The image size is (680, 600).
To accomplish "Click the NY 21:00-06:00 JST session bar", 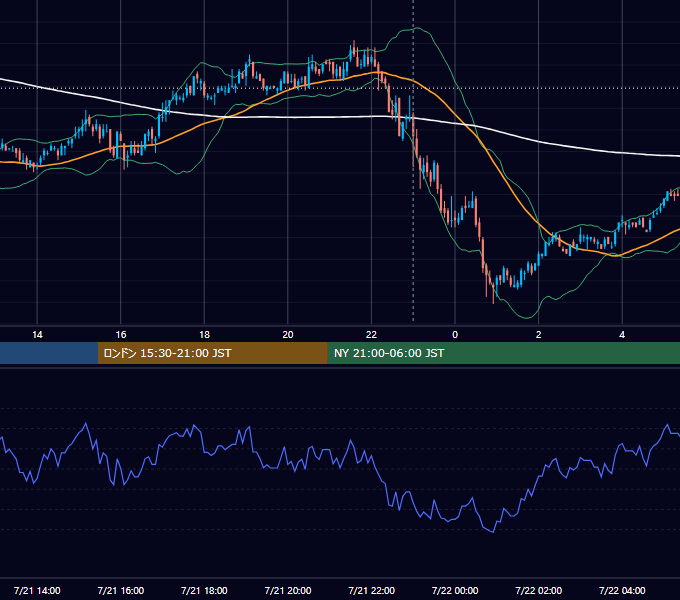I will [503, 353].
